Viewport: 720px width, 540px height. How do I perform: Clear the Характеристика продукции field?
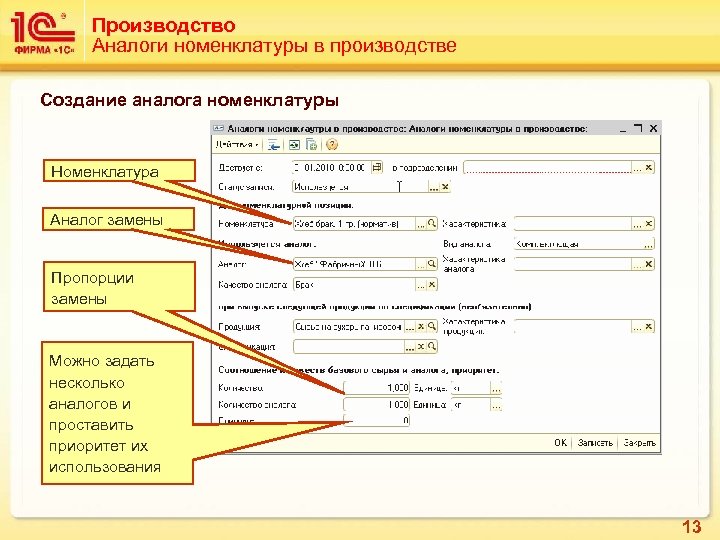(x=648, y=326)
